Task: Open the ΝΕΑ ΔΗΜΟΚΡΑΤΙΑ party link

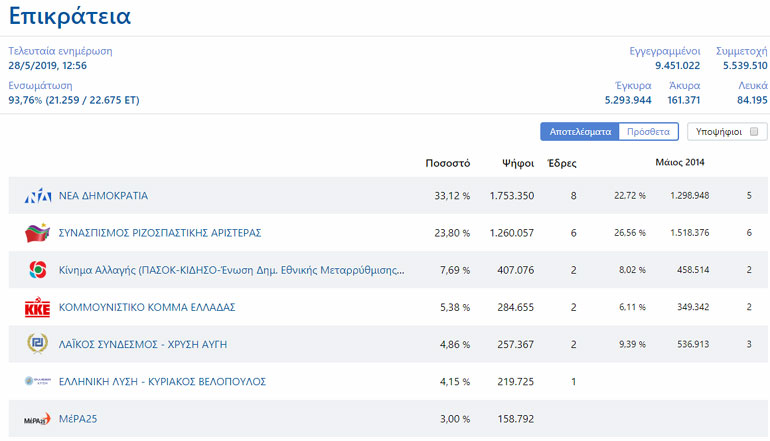Action: (x=103, y=196)
